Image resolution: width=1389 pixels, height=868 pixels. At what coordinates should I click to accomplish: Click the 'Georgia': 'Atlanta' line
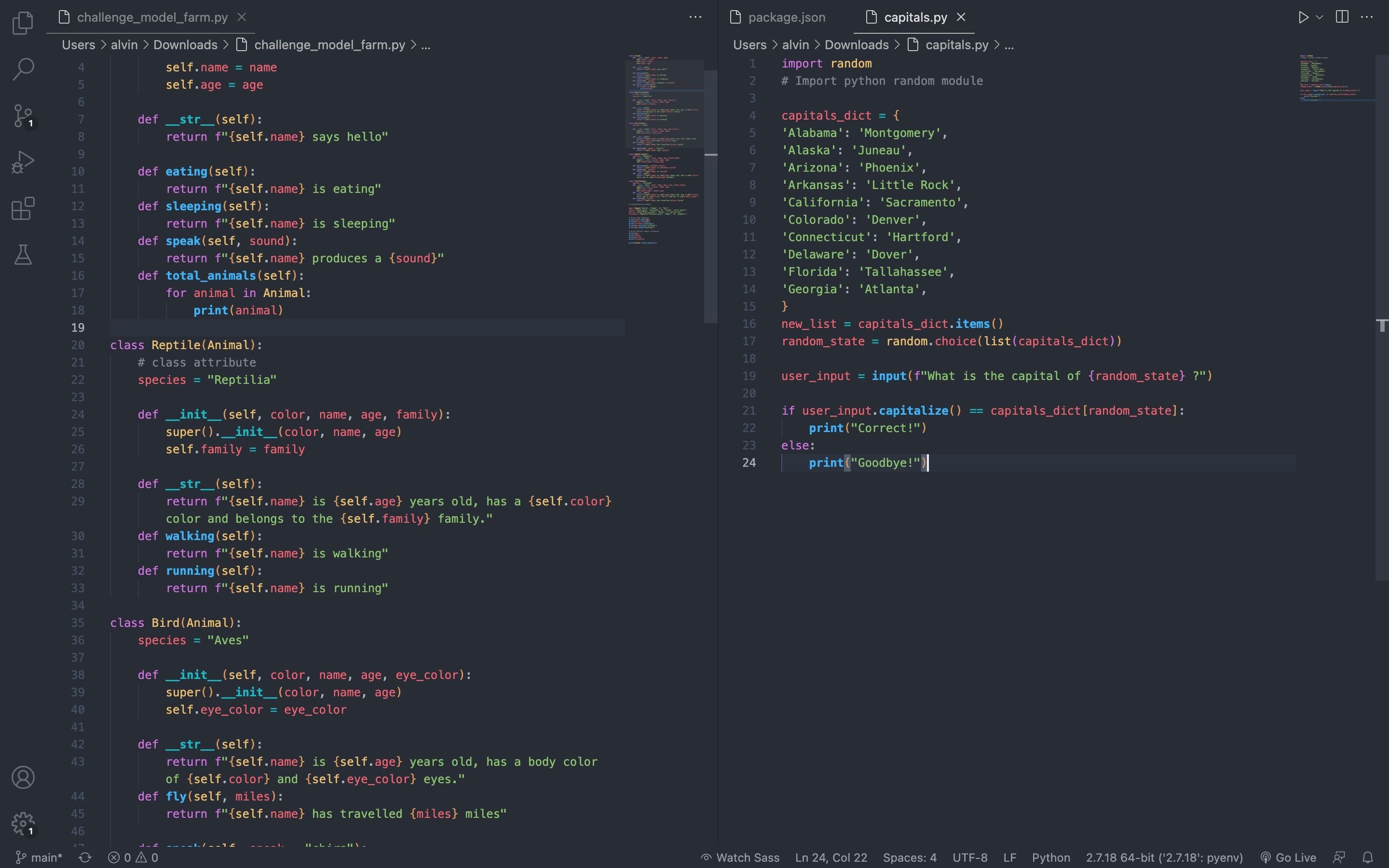(854, 289)
